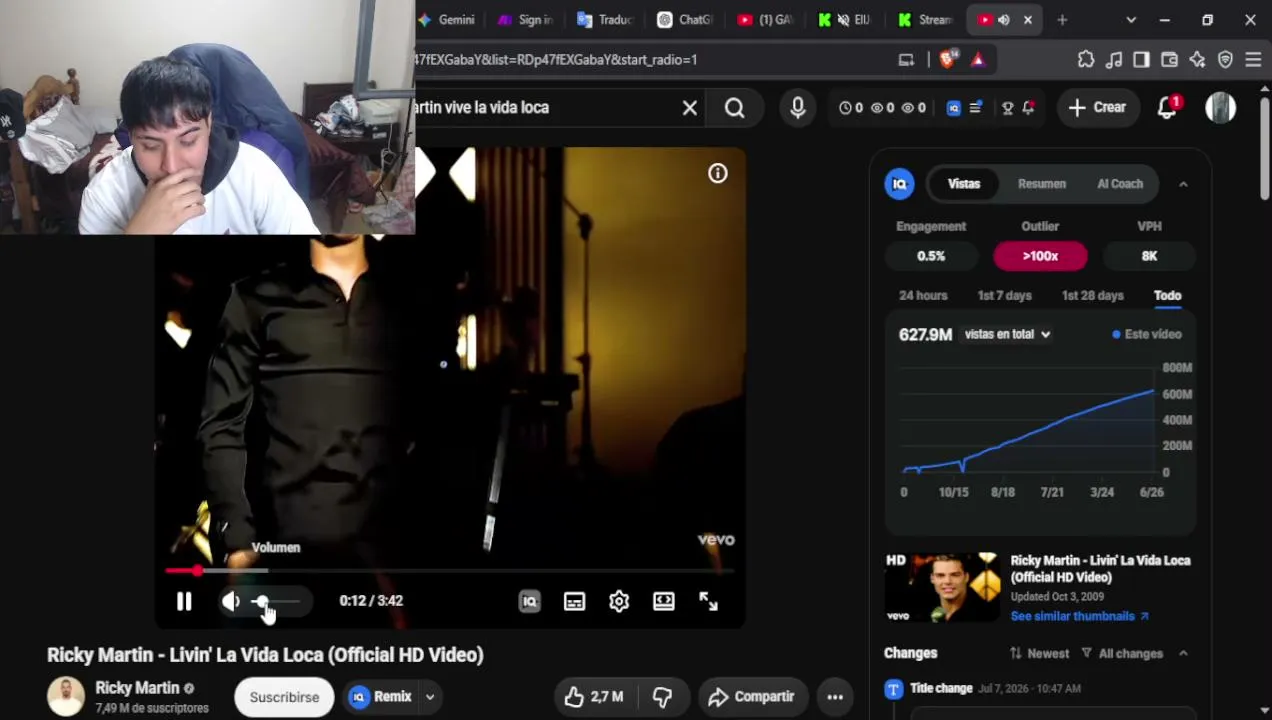Screen dimensions: 1272x720
Task: Select the 24 hours range tab
Action: [x=923, y=296]
